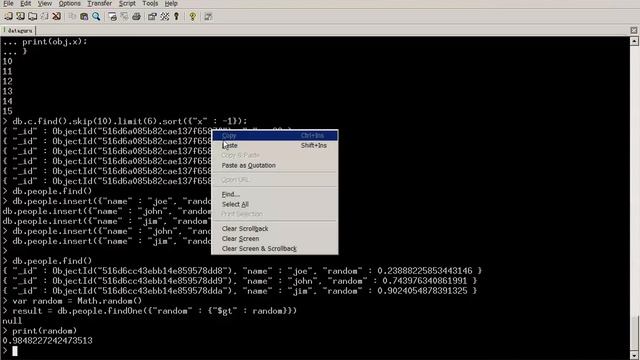
Task: Click the Find magnifier toolbar icon
Action: click(96, 16)
